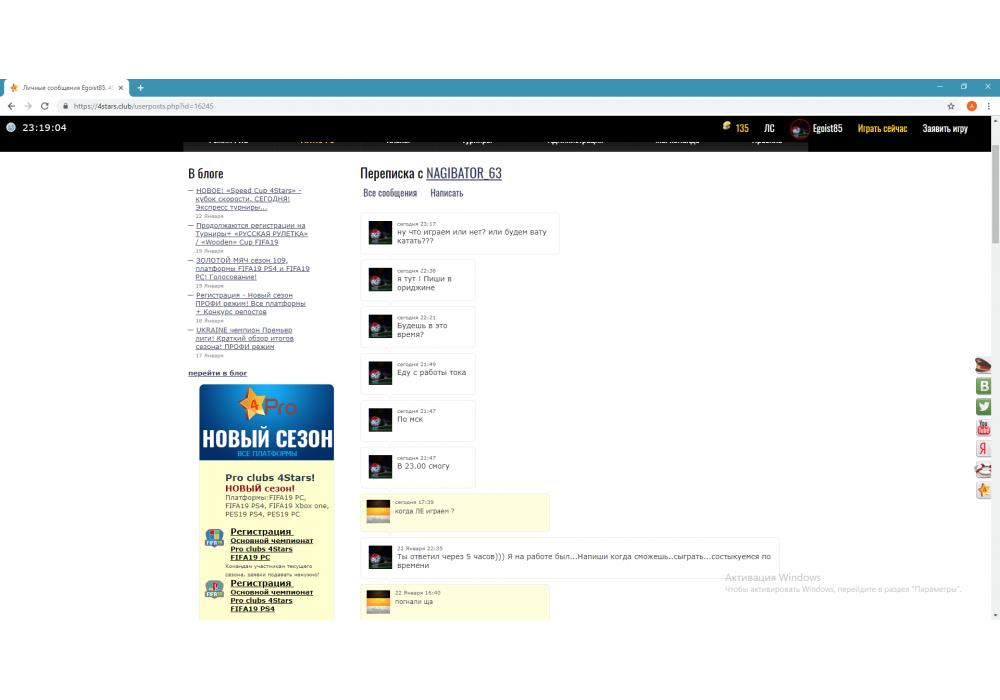Open blog post 'ЗОЛОТОЙ МЯЧ сезон 109'
This screenshot has width=1000, height=700.
click(x=252, y=268)
